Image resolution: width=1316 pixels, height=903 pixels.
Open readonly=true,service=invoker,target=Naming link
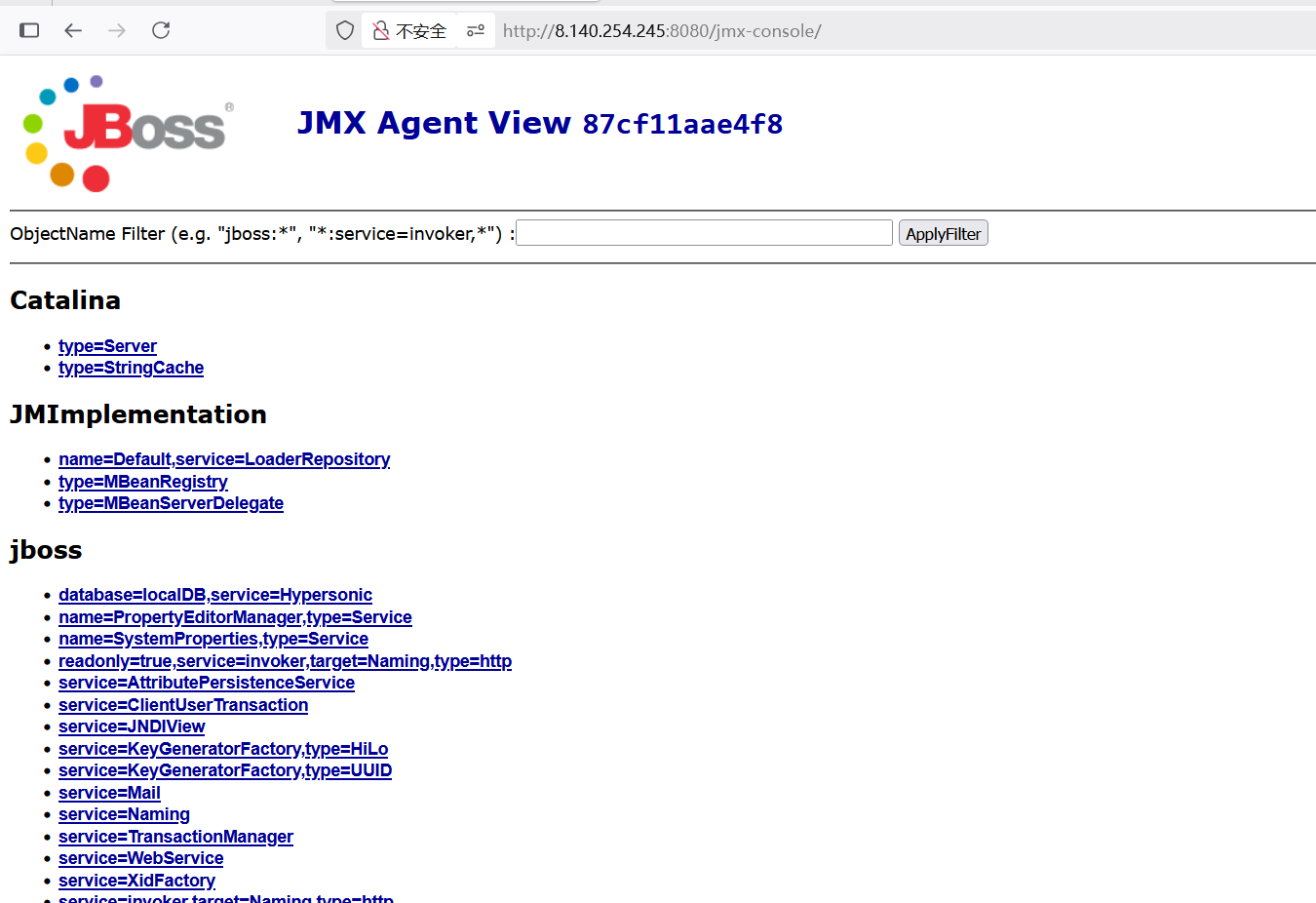[285, 661]
